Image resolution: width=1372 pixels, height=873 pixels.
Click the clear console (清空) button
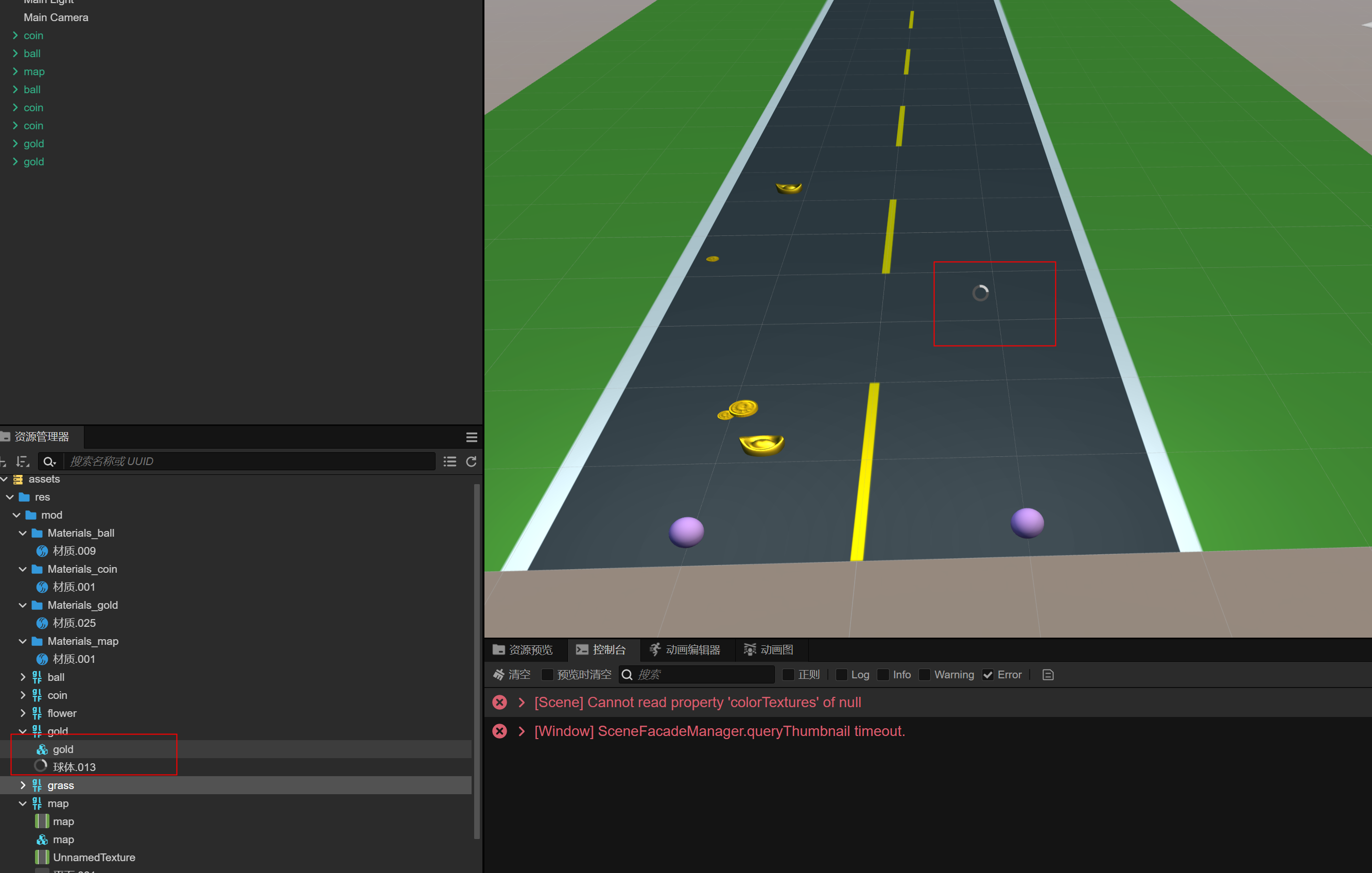pos(511,675)
